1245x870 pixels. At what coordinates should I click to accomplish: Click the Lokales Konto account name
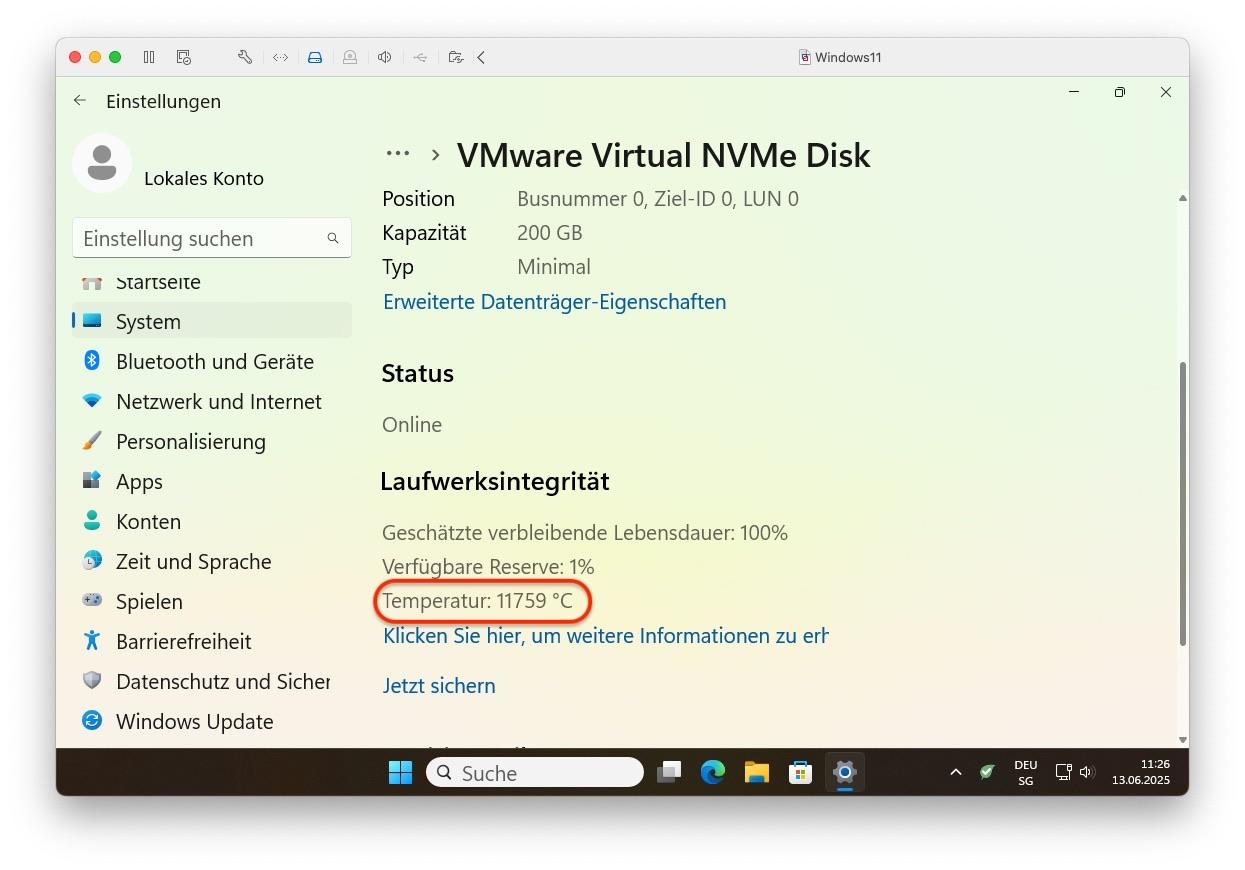pyautogui.click(x=204, y=179)
